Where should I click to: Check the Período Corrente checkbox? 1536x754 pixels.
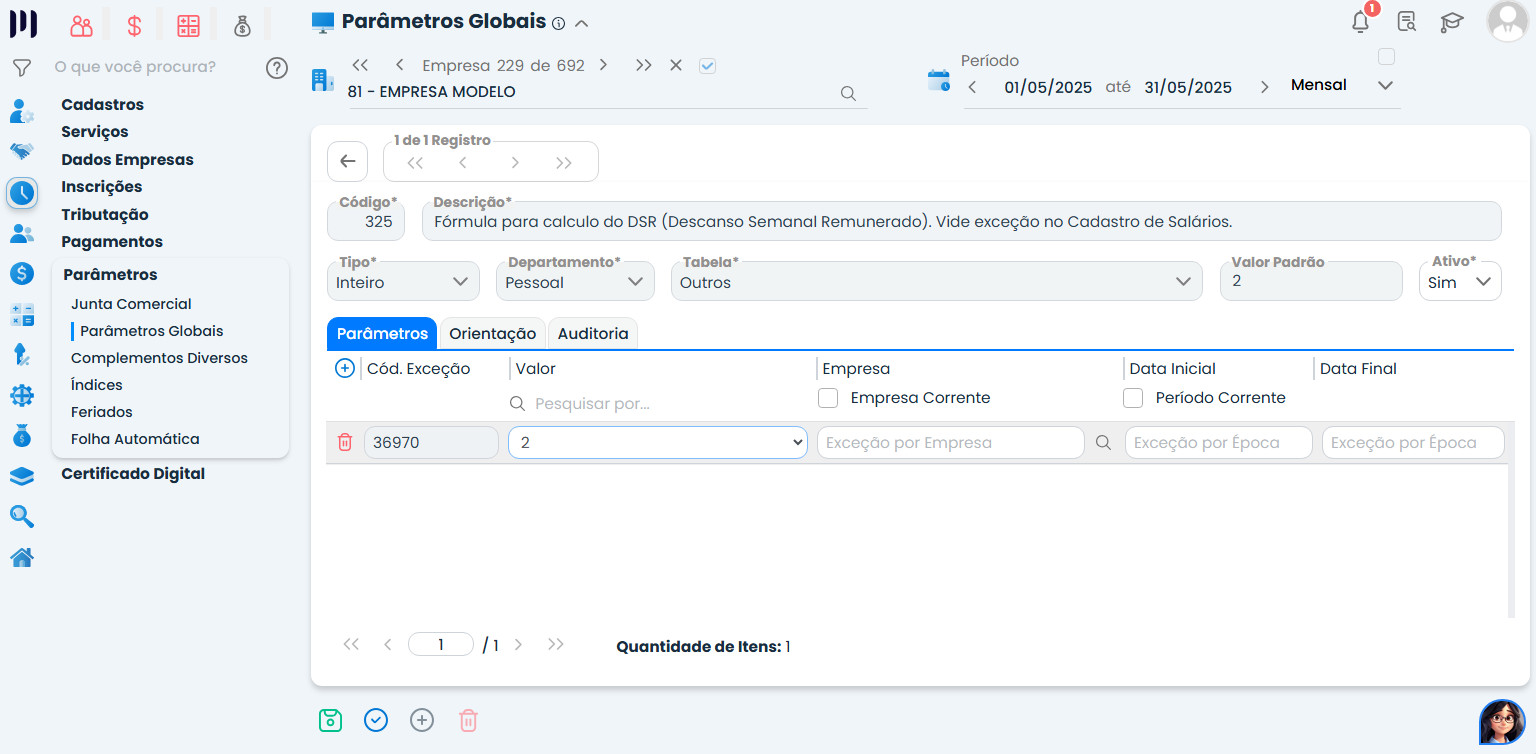[x=1133, y=398]
